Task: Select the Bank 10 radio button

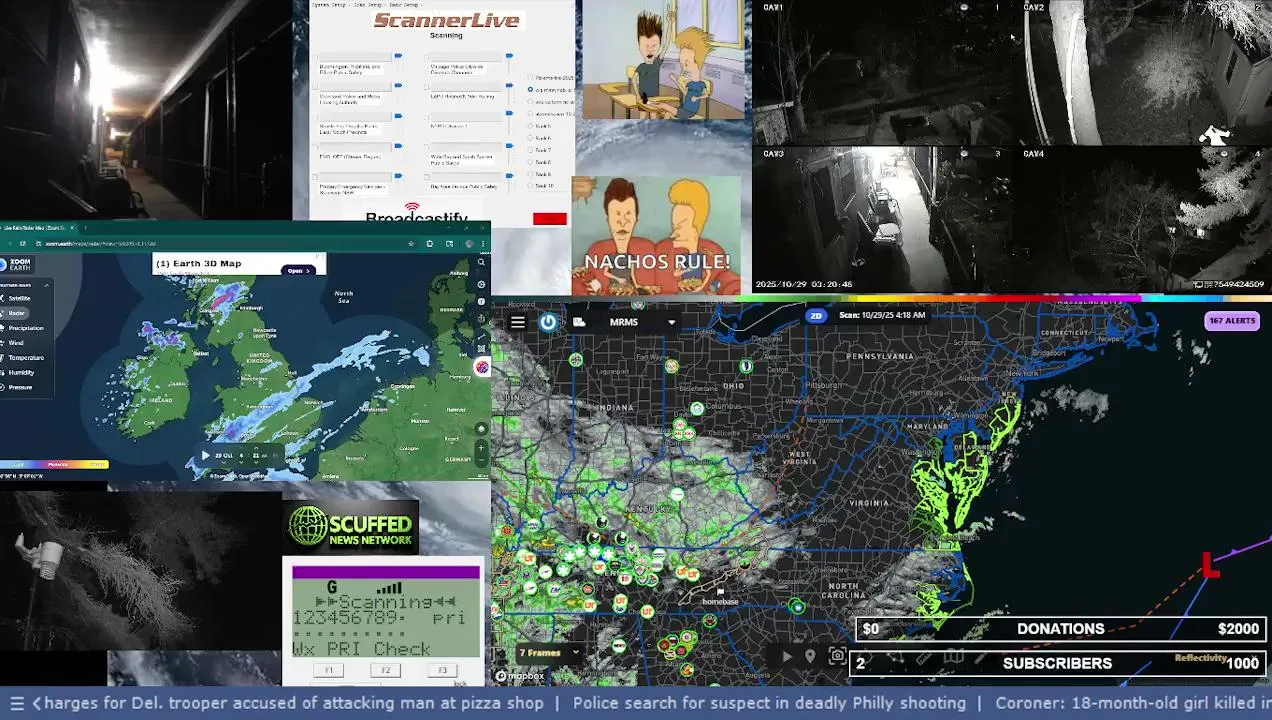Action: point(530,185)
